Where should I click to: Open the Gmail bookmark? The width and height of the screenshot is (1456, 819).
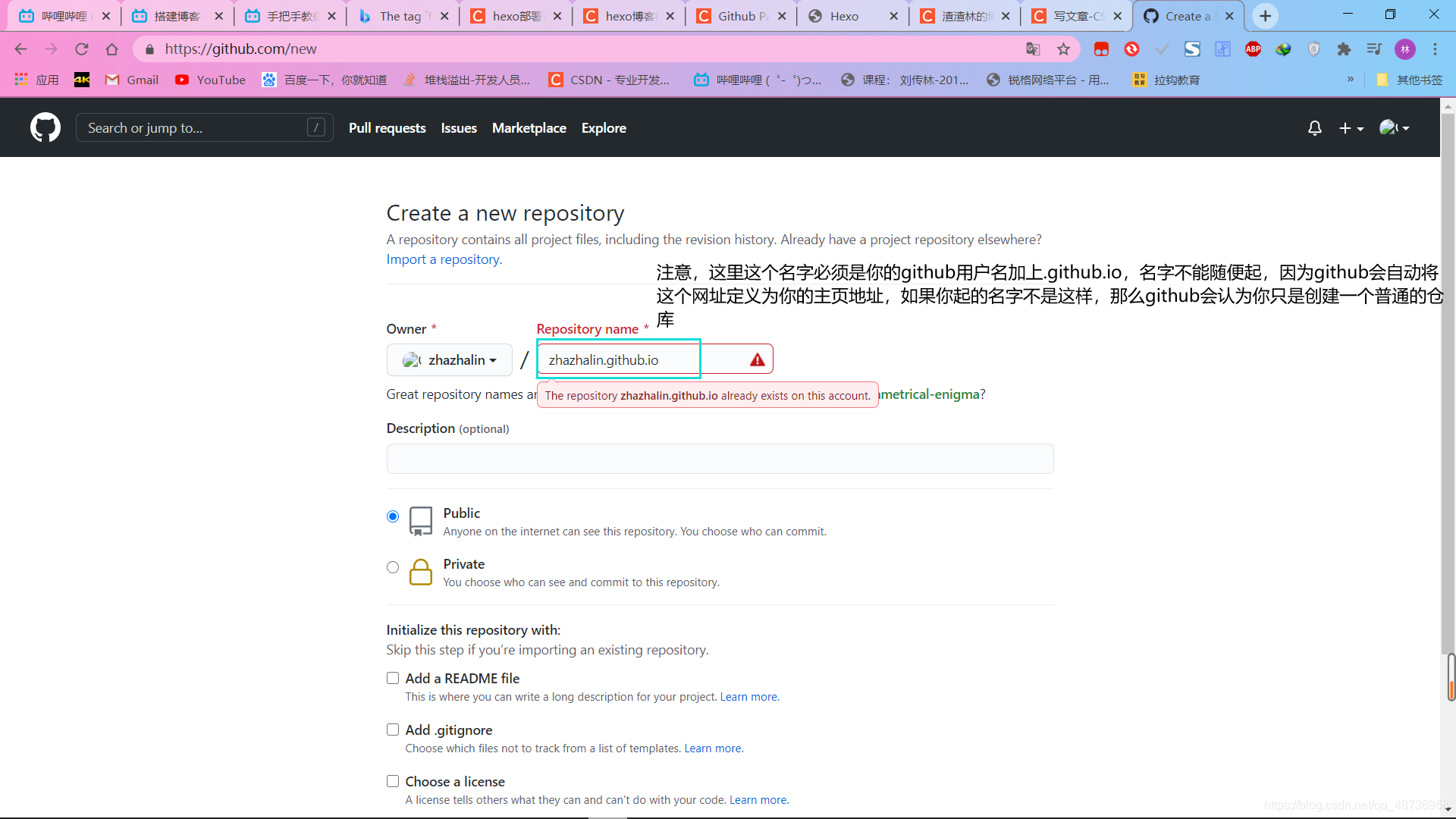tap(132, 80)
